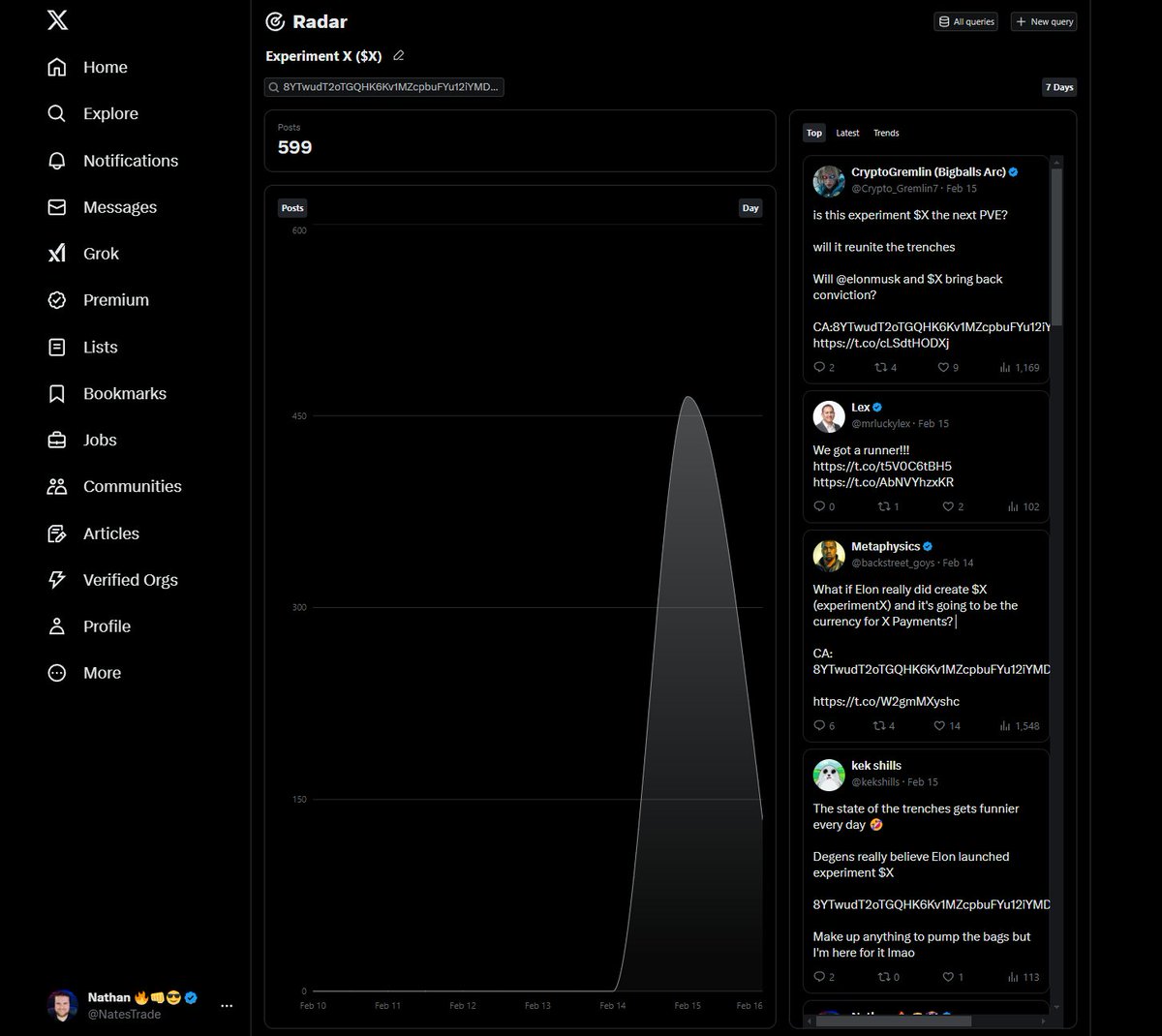Switch to the Latest tab
Image resolution: width=1162 pixels, height=1036 pixels.
click(847, 133)
